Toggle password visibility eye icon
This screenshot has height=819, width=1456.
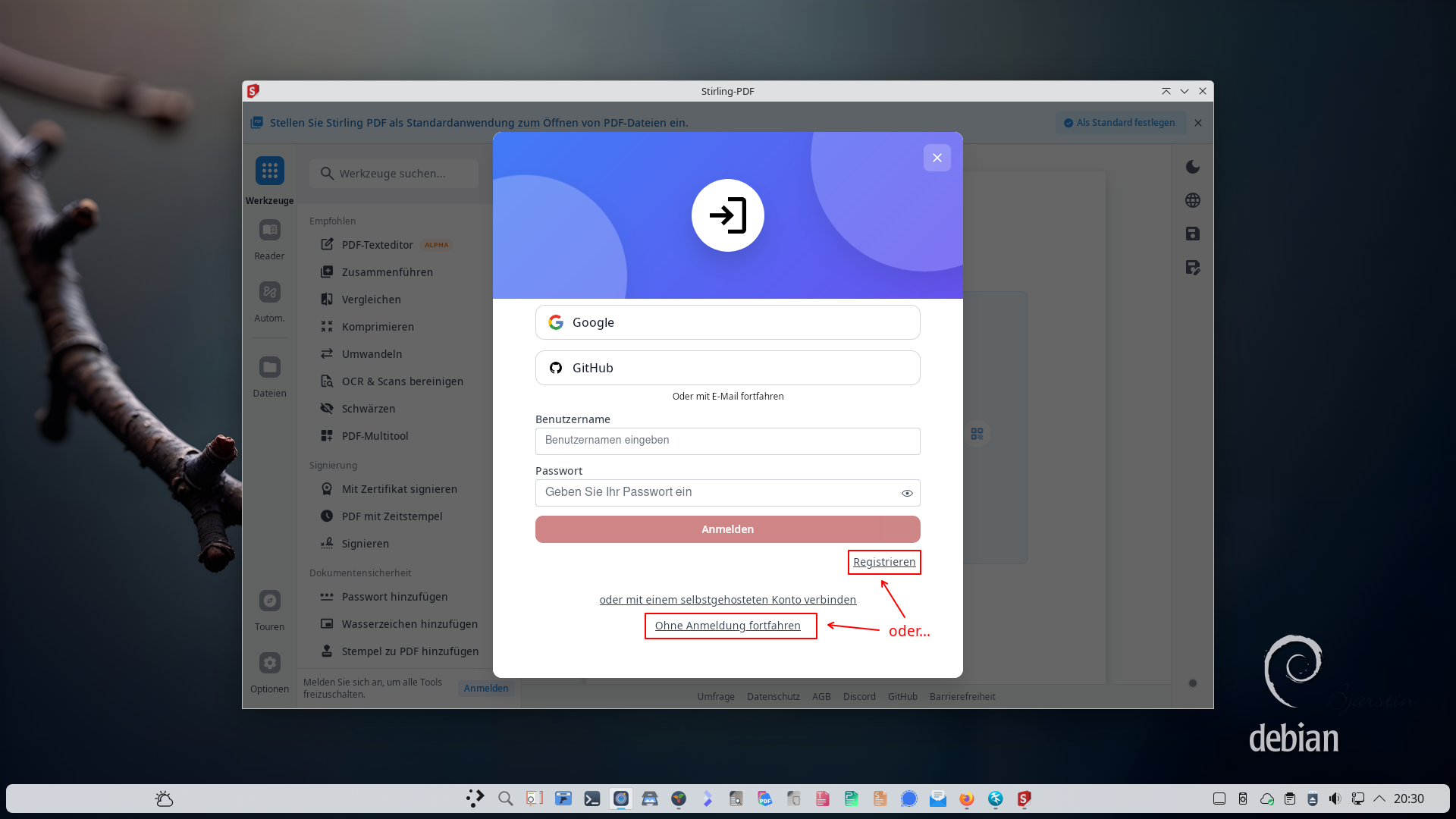[907, 493]
